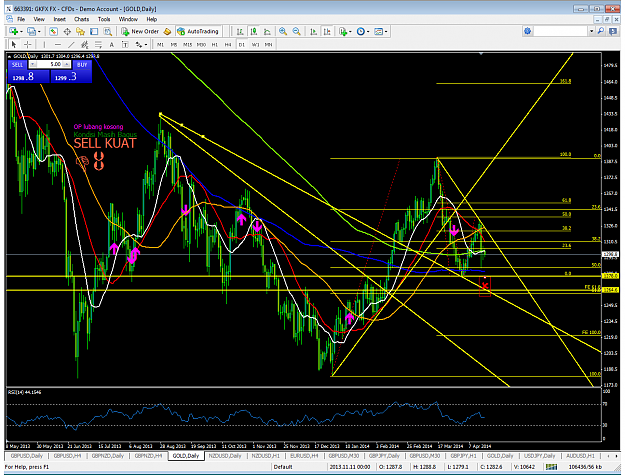Open the Insert menu
625x475 pixels.
59,19
